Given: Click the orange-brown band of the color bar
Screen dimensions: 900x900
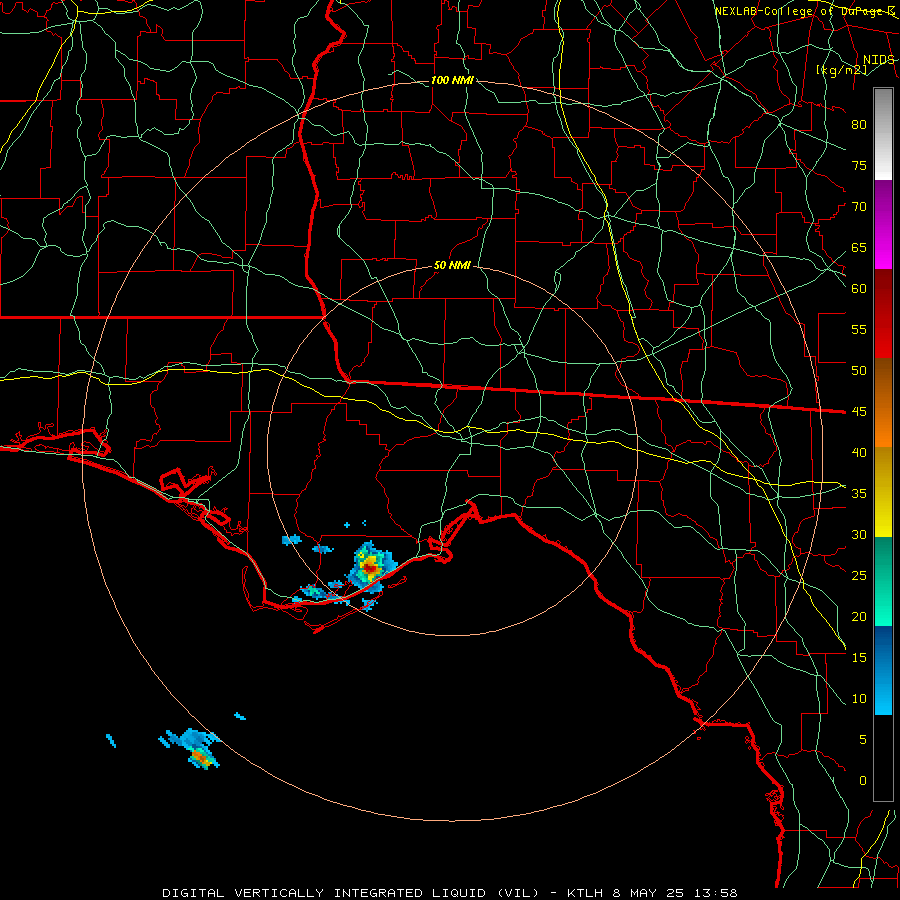Looking at the screenshot, I should (883, 403).
